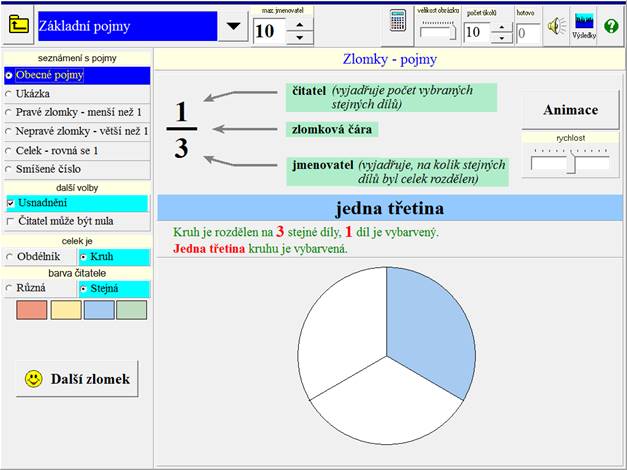Click the green help question mark
This screenshot has width=627, height=470.
pyautogui.click(x=611, y=26)
